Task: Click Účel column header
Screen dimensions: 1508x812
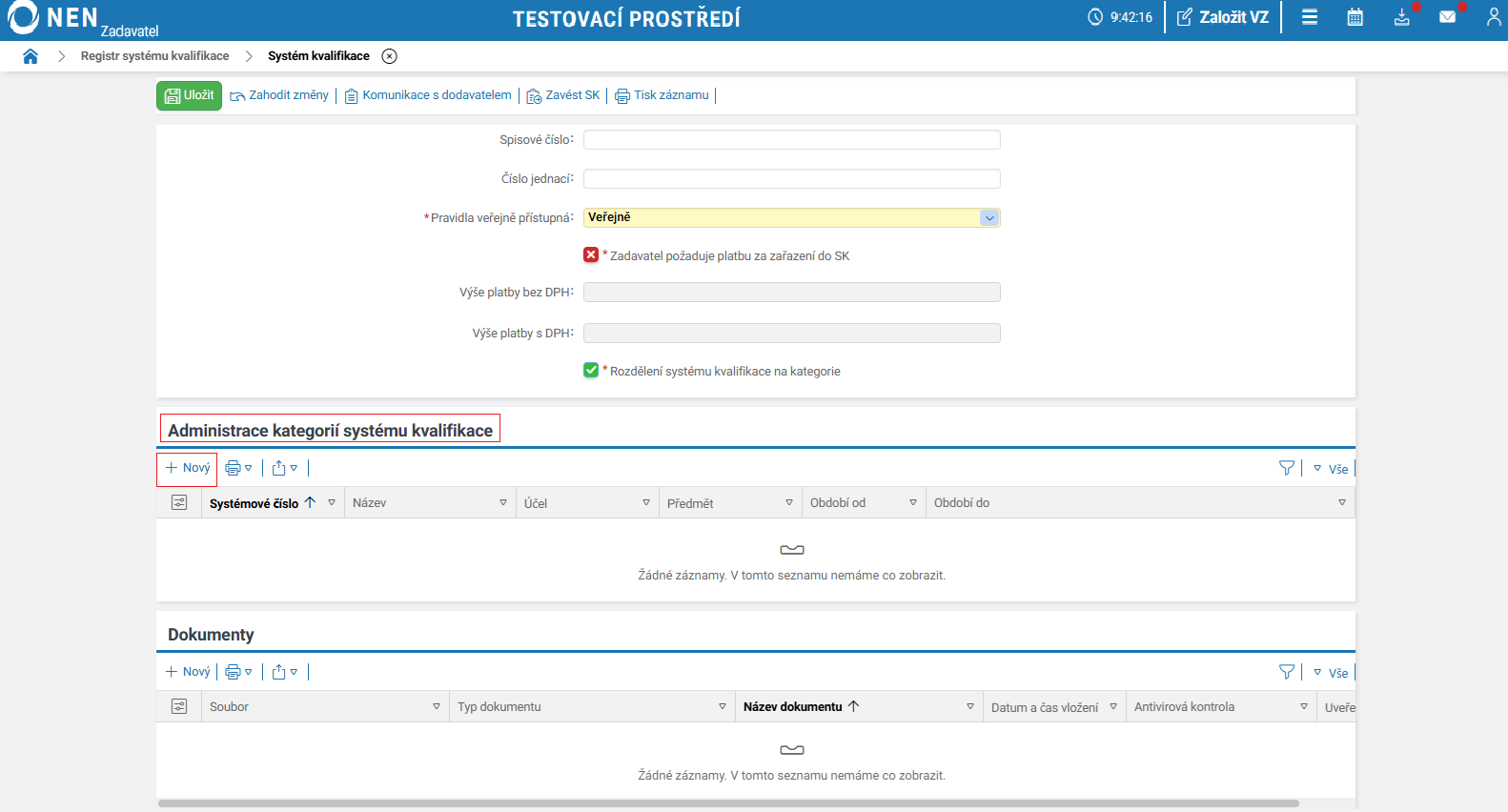Action: [x=536, y=503]
